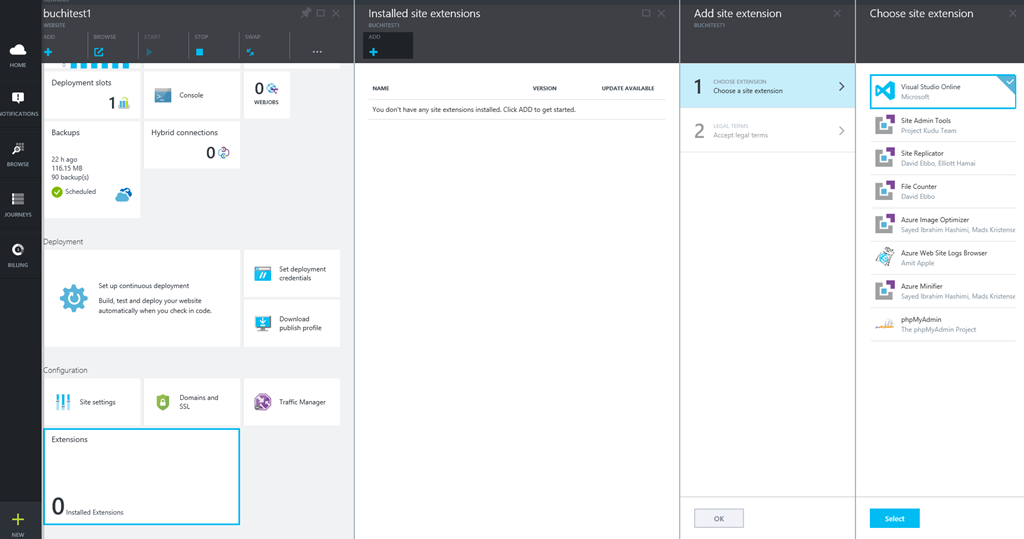The height and width of the screenshot is (539, 1024).
Task: Choose the Site Admin Tools extension
Action: (942, 125)
